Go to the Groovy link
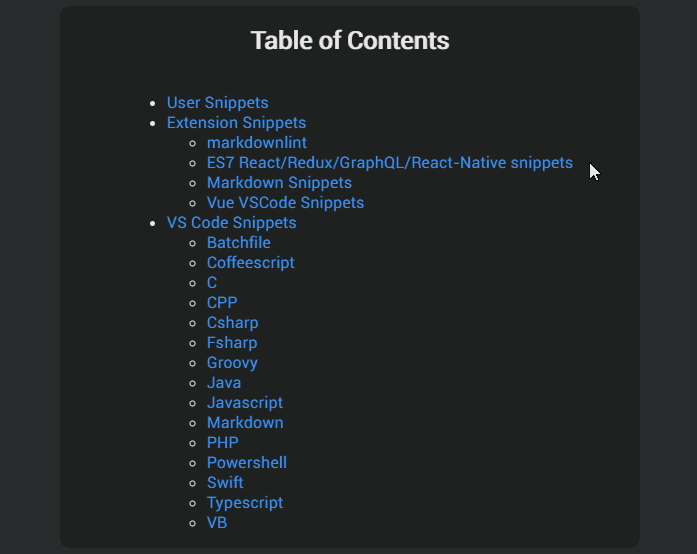 tap(232, 363)
